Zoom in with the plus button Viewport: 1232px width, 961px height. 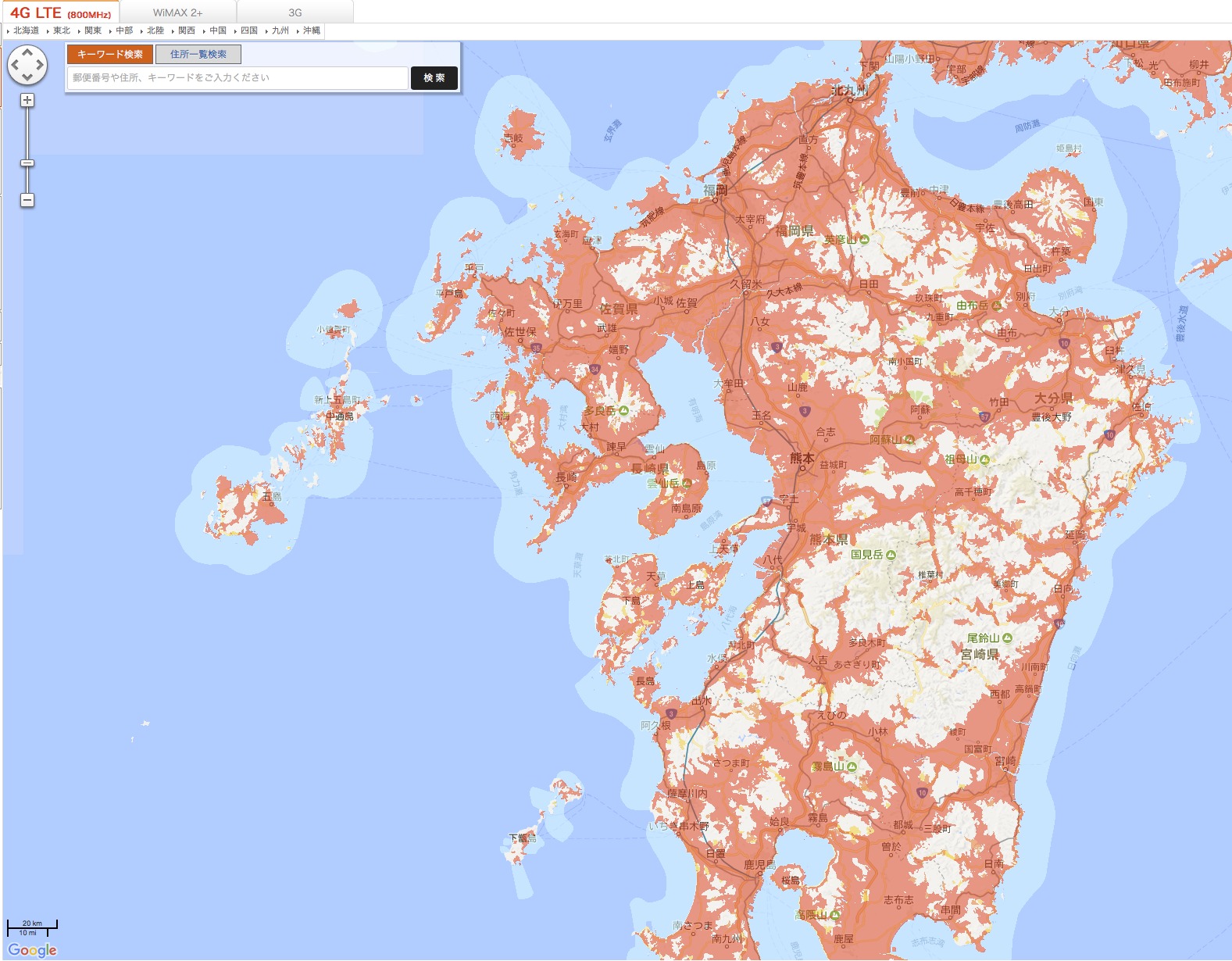pyautogui.click(x=27, y=100)
